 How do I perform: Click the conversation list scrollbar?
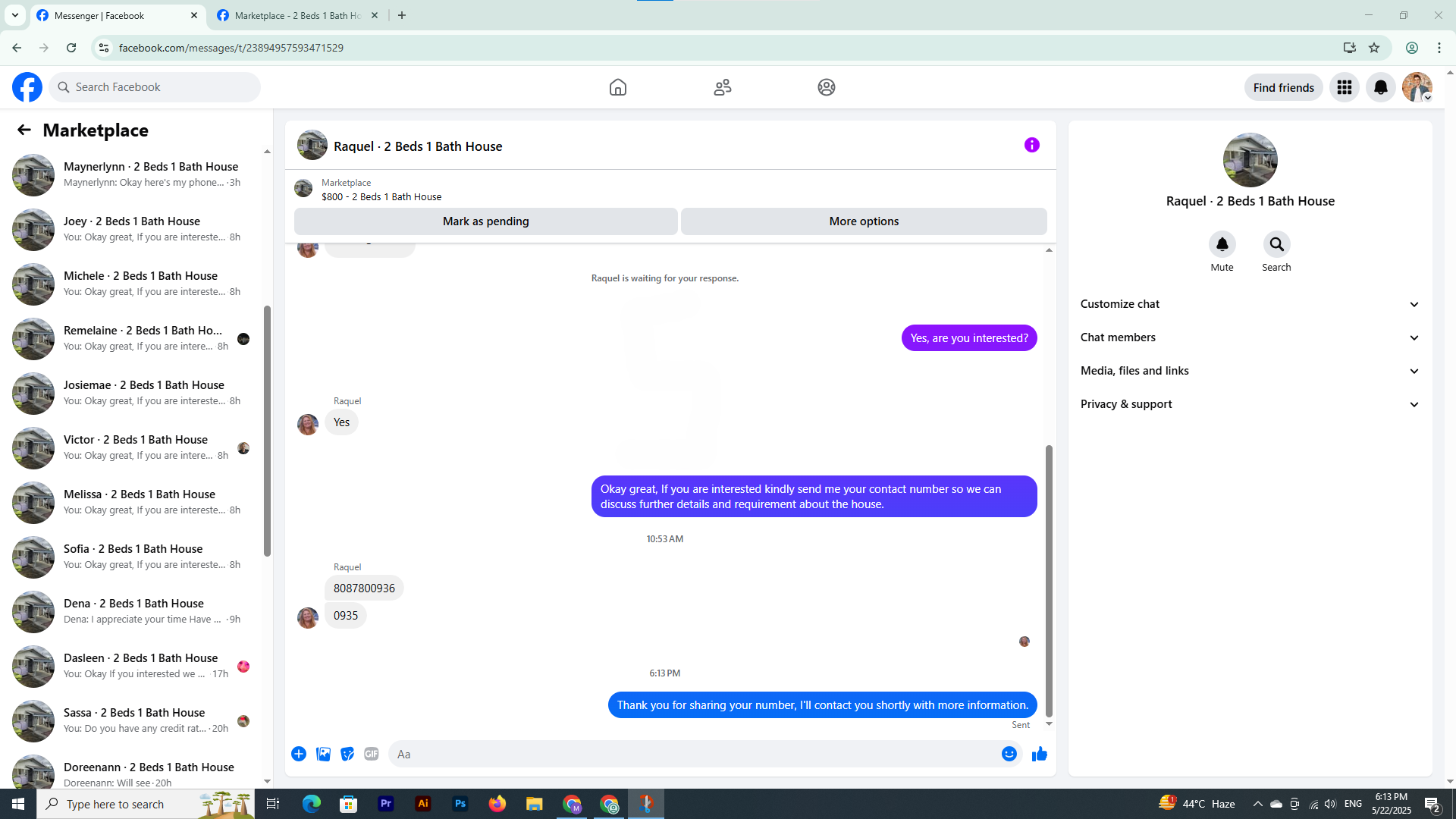pyautogui.click(x=267, y=431)
